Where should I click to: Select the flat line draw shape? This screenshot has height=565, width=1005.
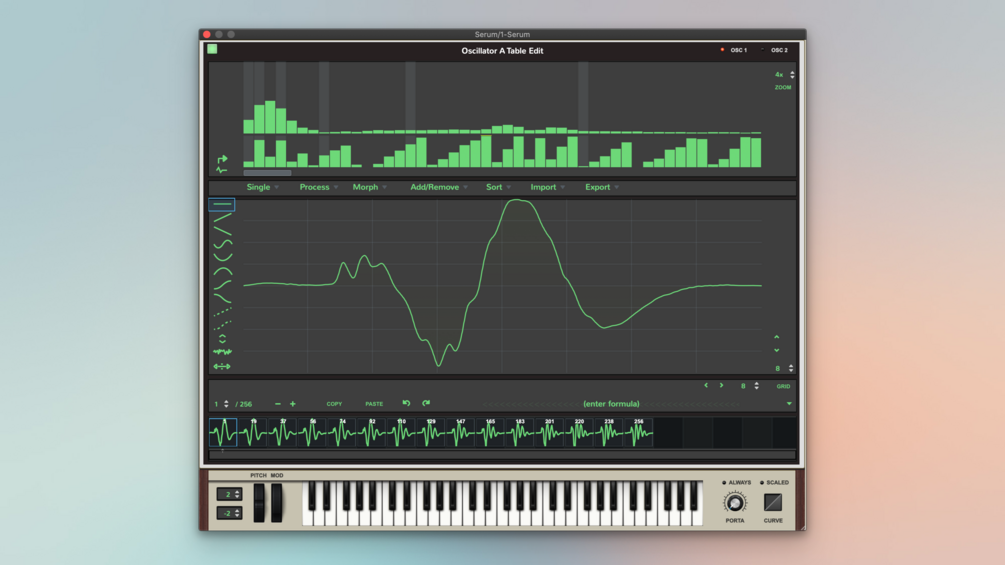pos(222,204)
